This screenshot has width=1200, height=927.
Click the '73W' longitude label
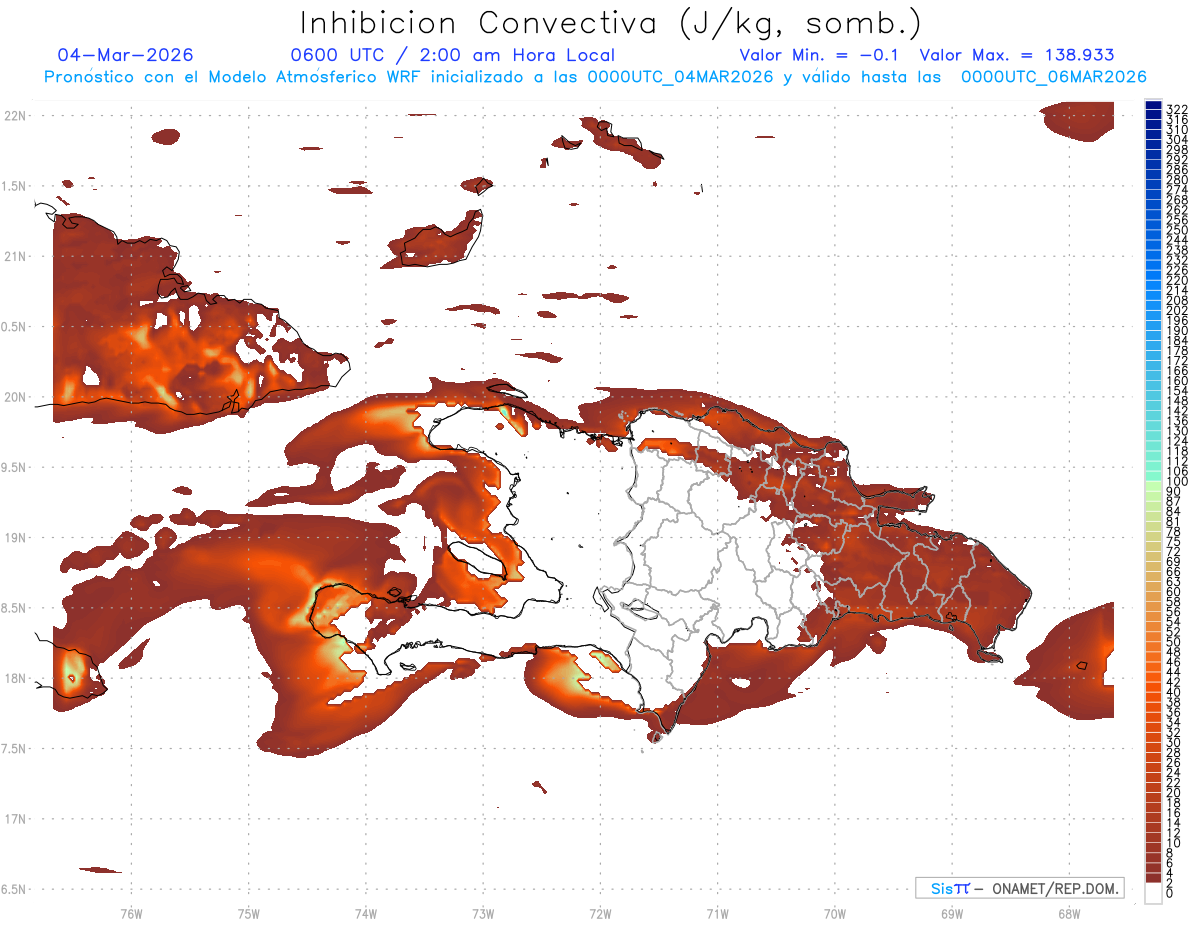[x=483, y=912]
